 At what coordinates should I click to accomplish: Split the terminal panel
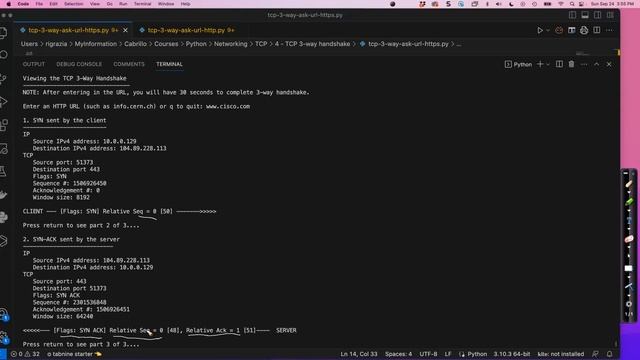[x=559, y=64]
